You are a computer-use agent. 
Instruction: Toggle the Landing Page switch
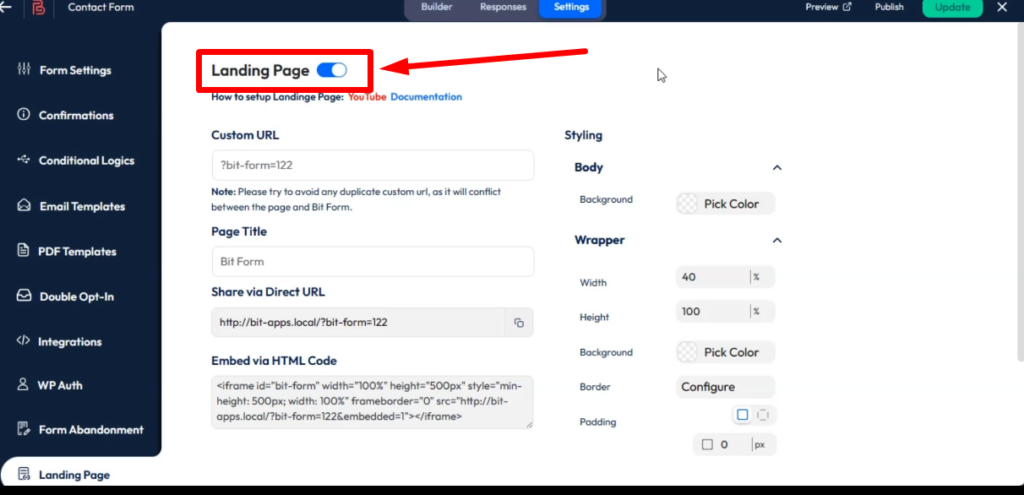[332, 70]
